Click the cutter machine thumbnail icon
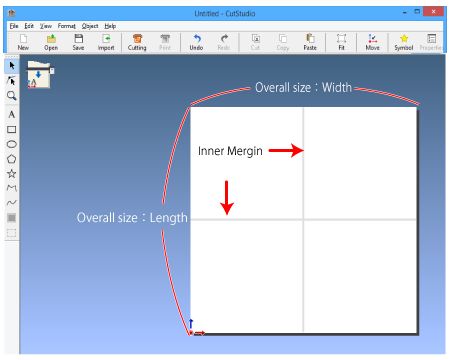The image size is (450, 360). point(40,75)
